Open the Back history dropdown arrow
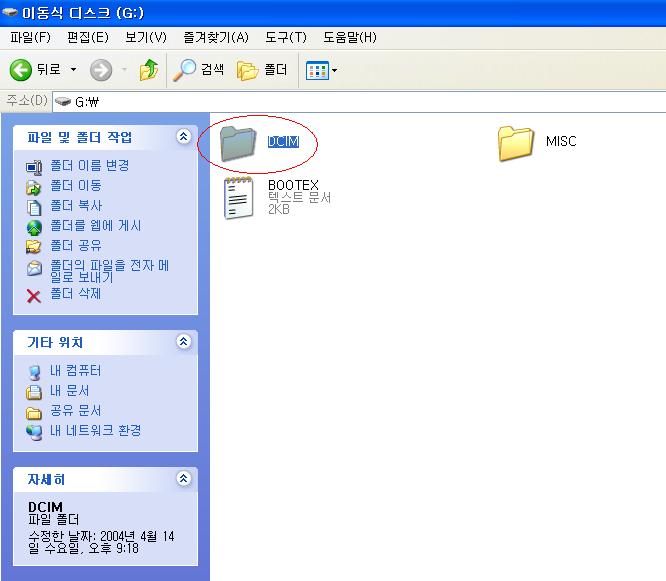Screen dimensions: 666x581 73,69
